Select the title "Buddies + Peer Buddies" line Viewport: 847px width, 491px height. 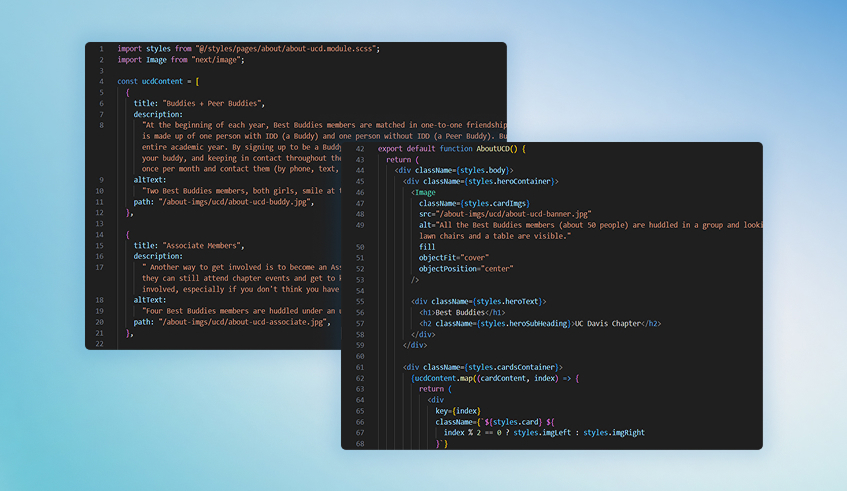(199, 103)
